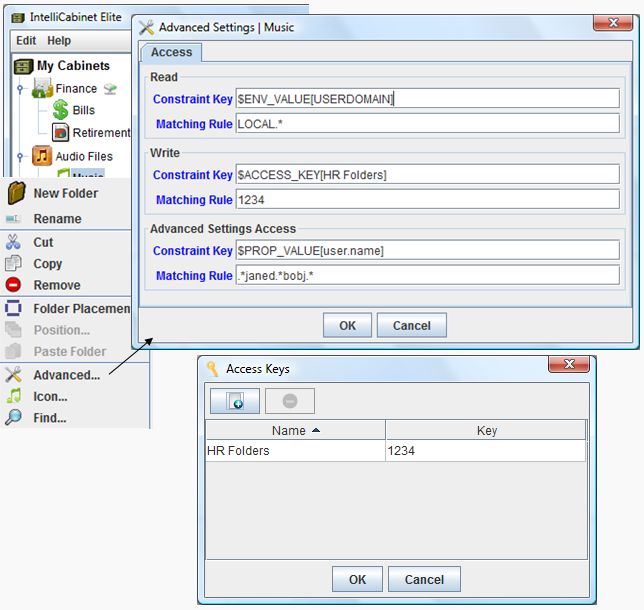Choose Remove from the context menu
644x610 pixels.
57,285
